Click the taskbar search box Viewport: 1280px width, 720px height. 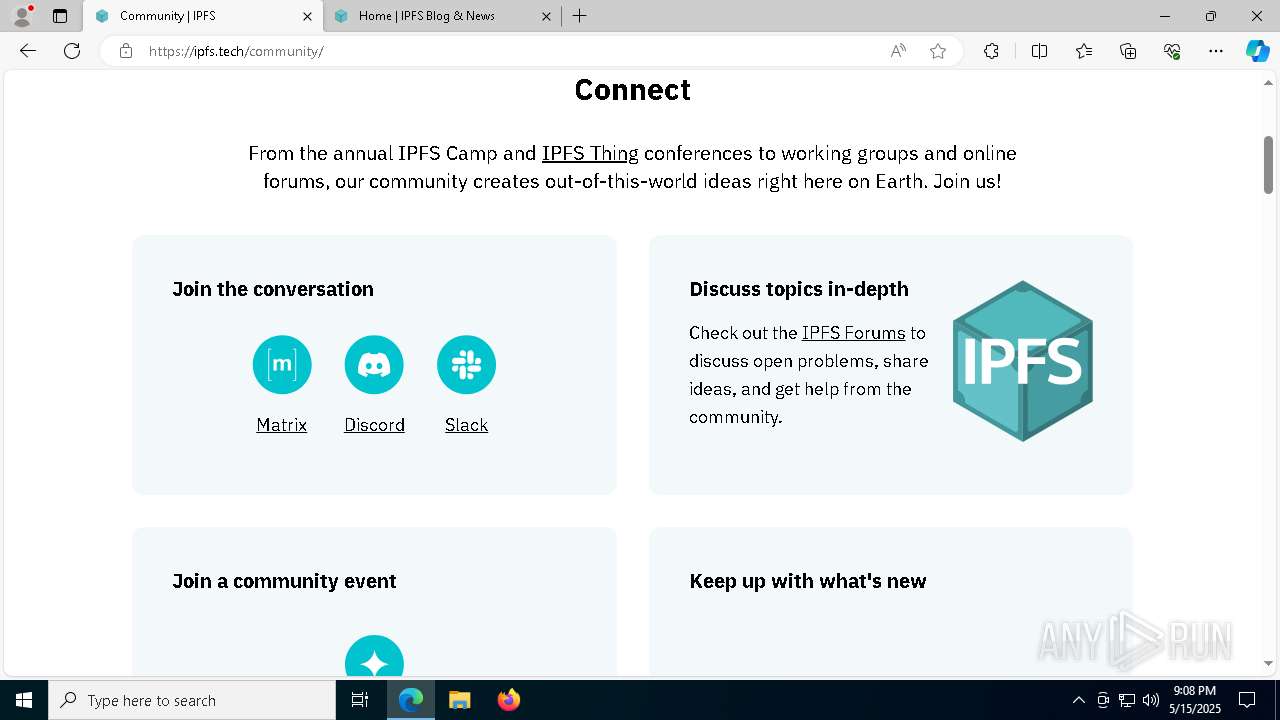pyautogui.click(x=192, y=700)
